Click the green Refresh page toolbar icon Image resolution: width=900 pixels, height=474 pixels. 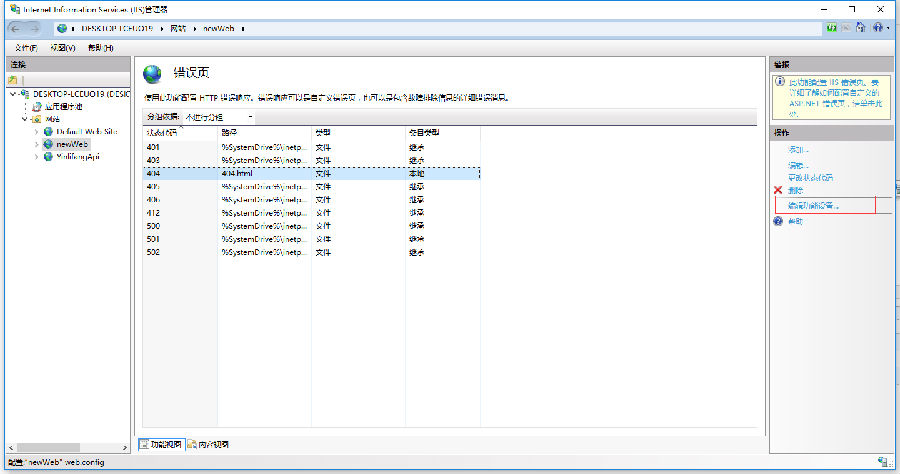tap(831, 28)
